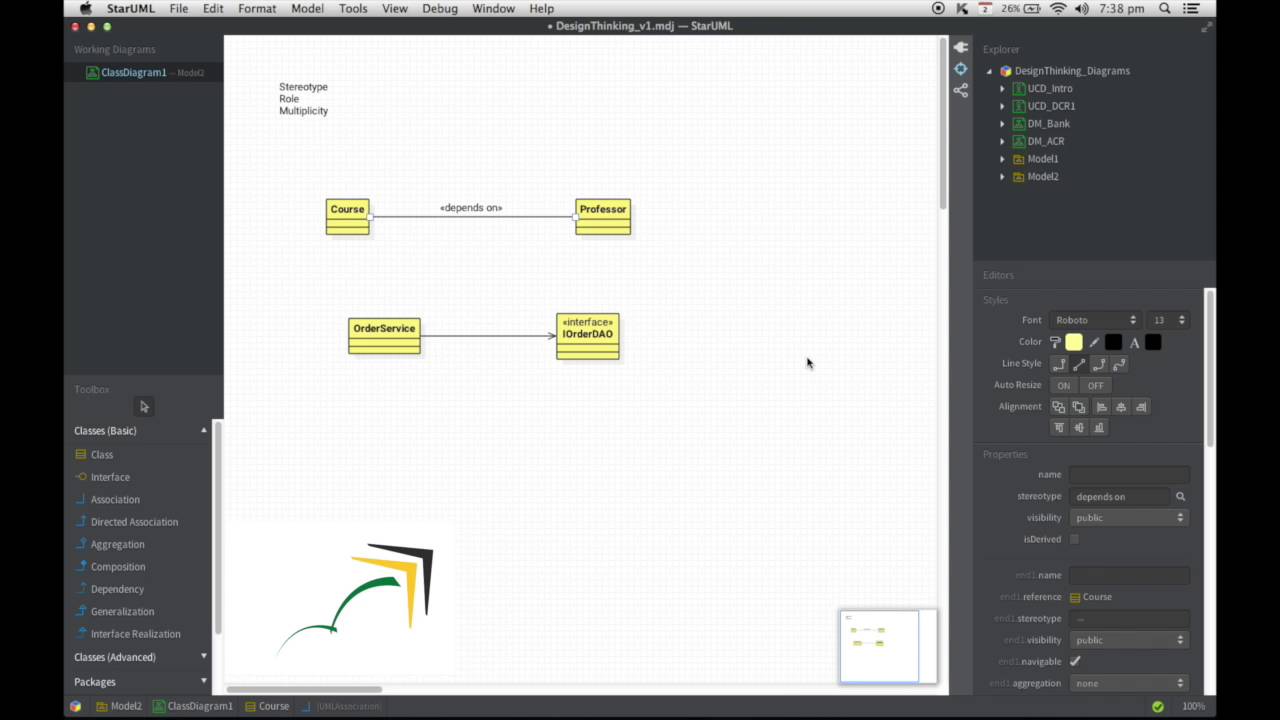The image size is (1280, 720).
Task: Pick the Interface tool in the toolbox
Action: 110,477
